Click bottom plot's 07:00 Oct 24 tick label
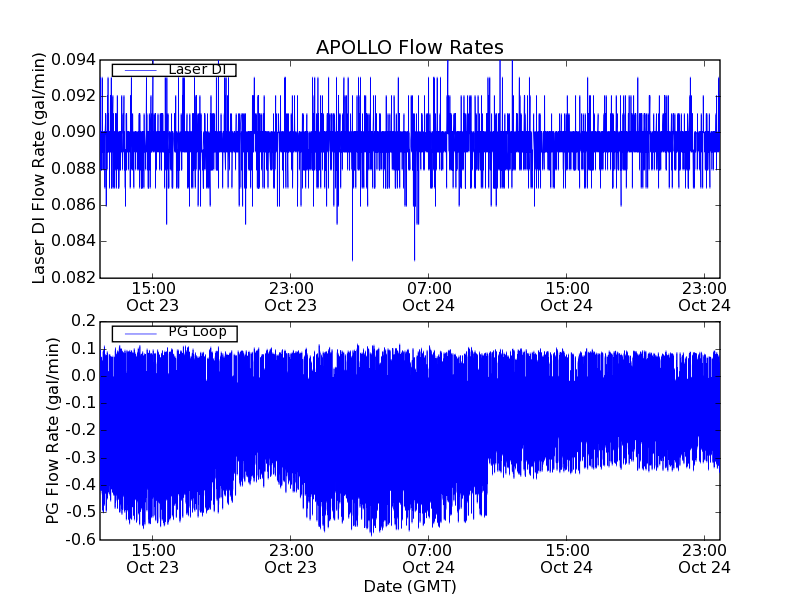Screen dimensions: 800x600 428,558
